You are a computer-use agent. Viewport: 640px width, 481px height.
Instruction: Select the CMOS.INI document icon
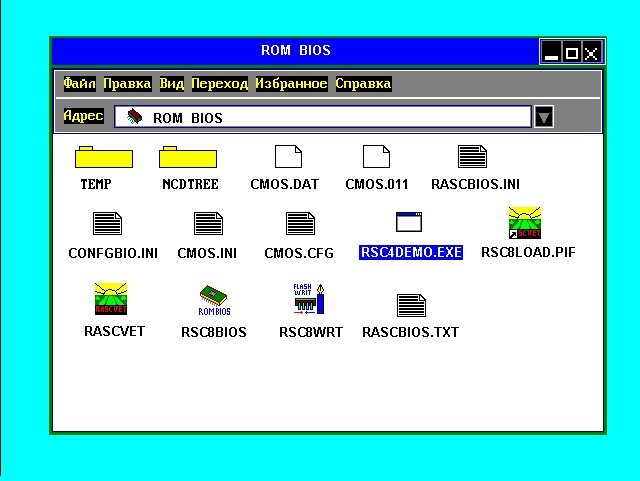pos(208,223)
